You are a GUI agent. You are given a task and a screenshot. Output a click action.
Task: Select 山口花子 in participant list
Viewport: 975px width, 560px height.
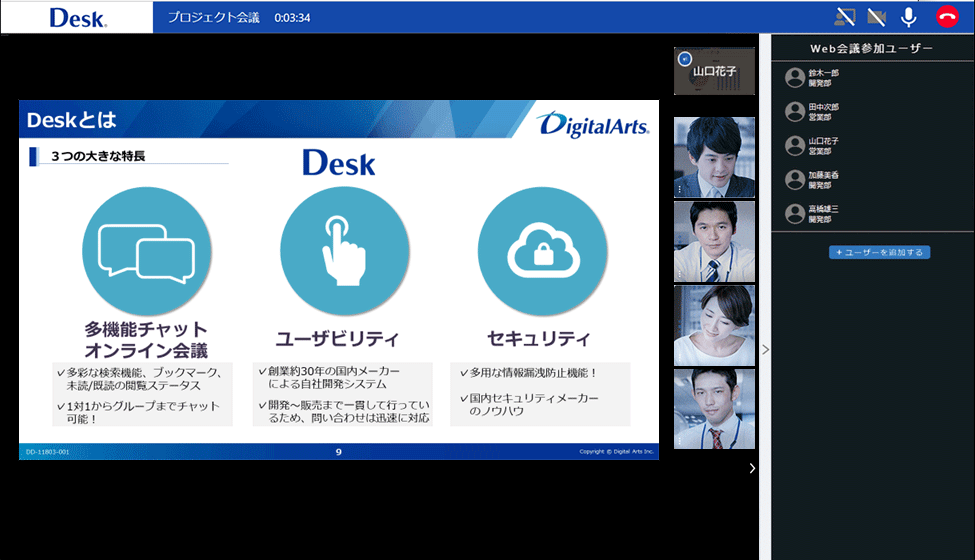[824, 146]
